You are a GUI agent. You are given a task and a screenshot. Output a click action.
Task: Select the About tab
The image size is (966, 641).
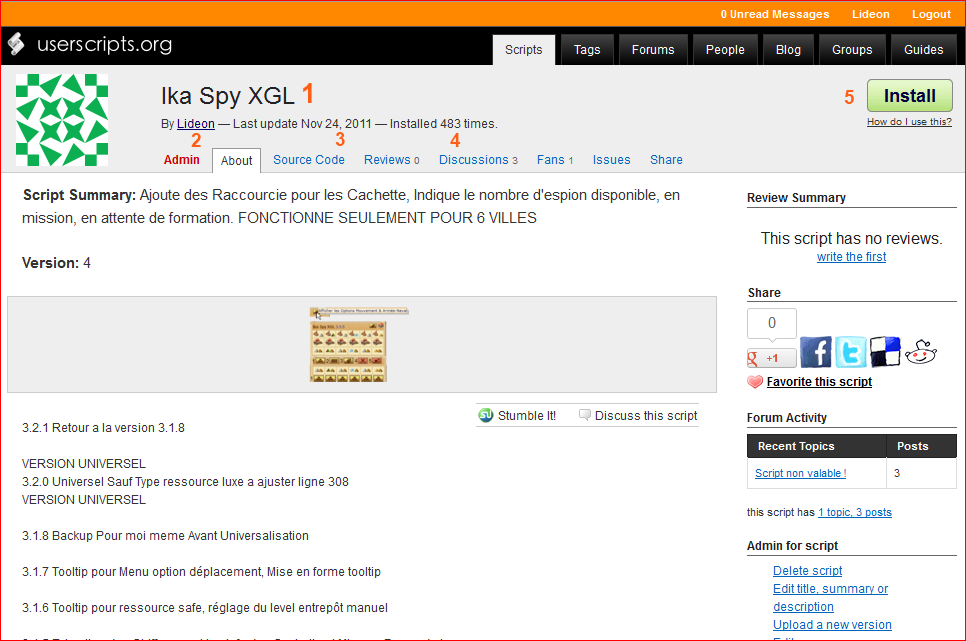[x=237, y=160]
